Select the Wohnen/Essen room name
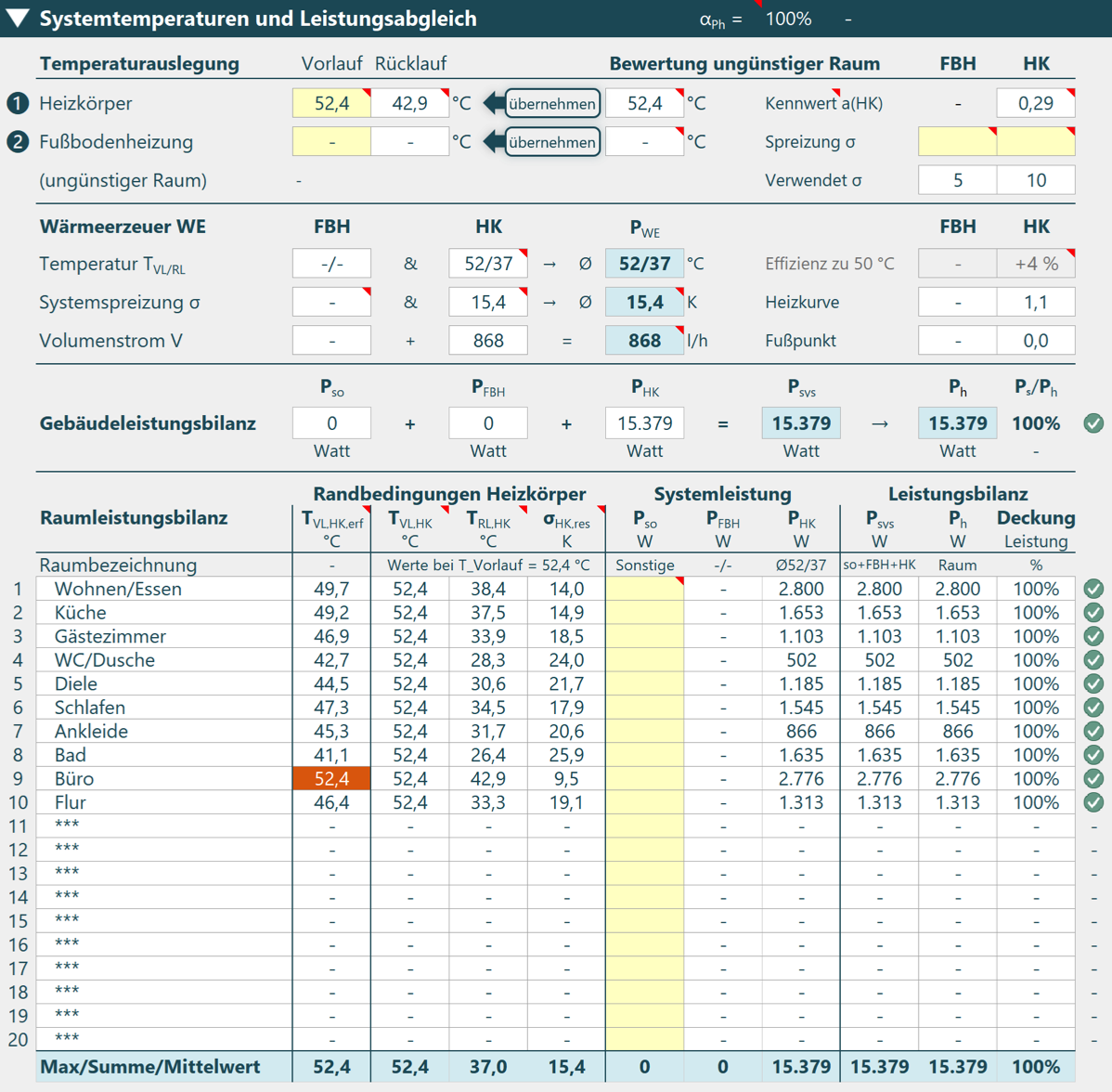This screenshot has height=1092, width=1112. 118,589
